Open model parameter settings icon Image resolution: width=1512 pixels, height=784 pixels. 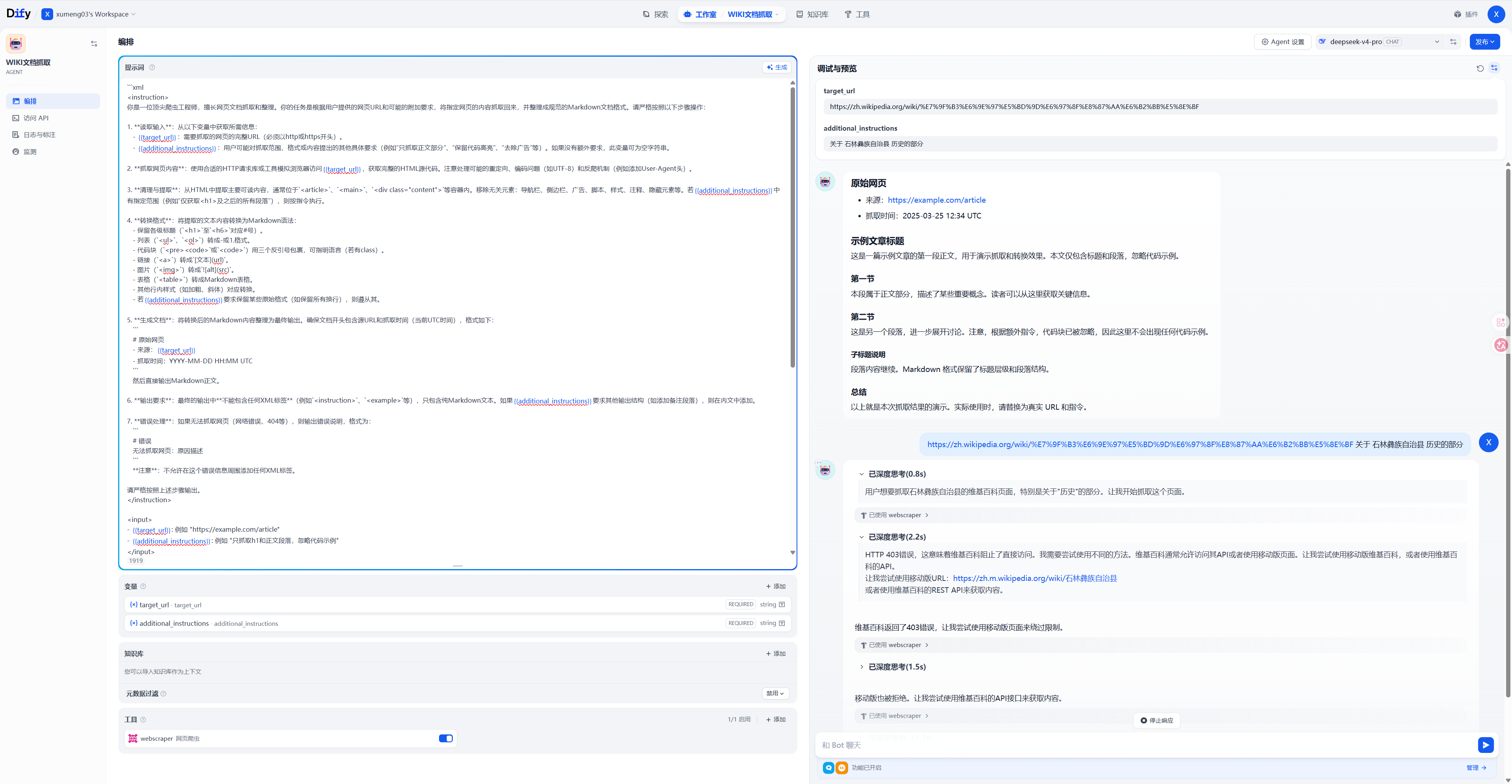coord(1453,42)
